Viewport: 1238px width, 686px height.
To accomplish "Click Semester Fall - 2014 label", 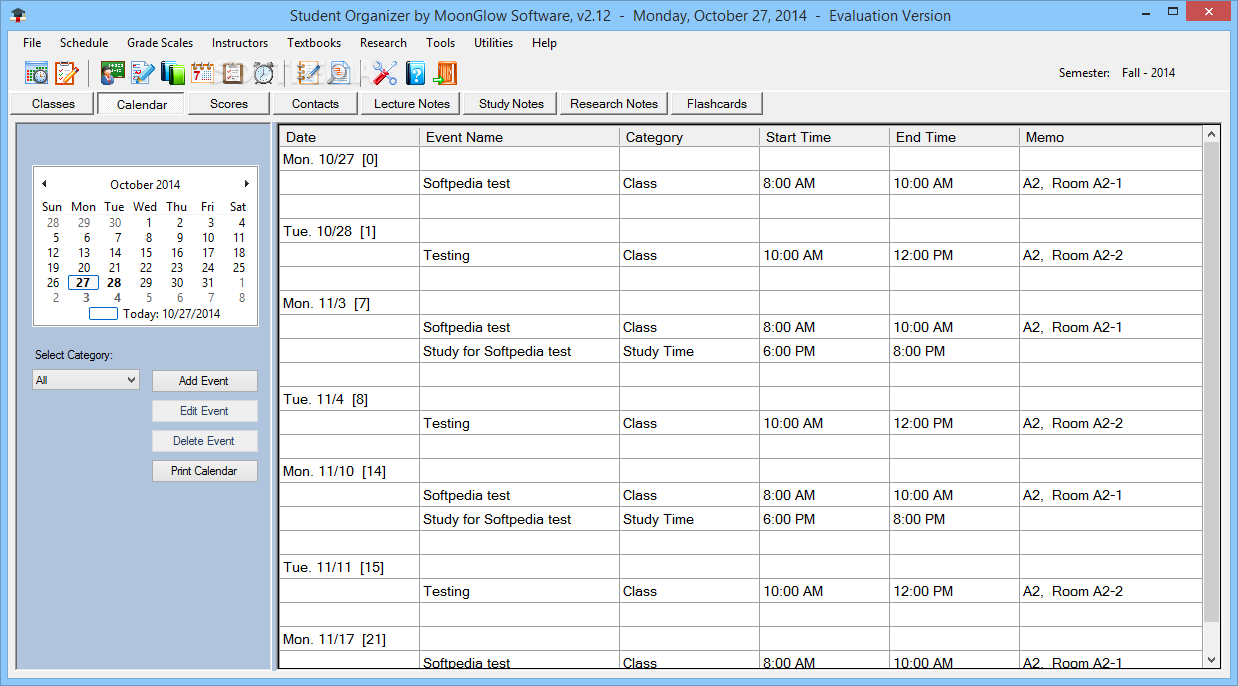I will click(x=1117, y=73).
